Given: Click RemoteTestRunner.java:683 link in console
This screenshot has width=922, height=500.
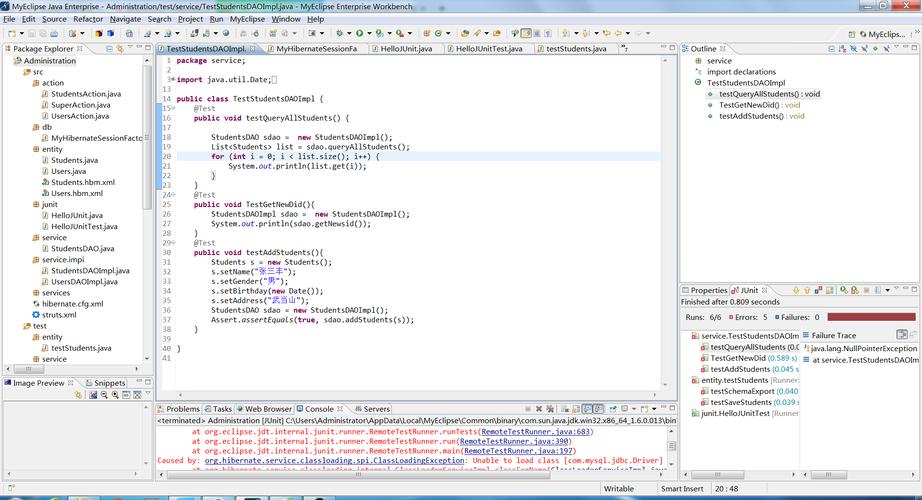Looking at the screenshot, I should point(535,431).
